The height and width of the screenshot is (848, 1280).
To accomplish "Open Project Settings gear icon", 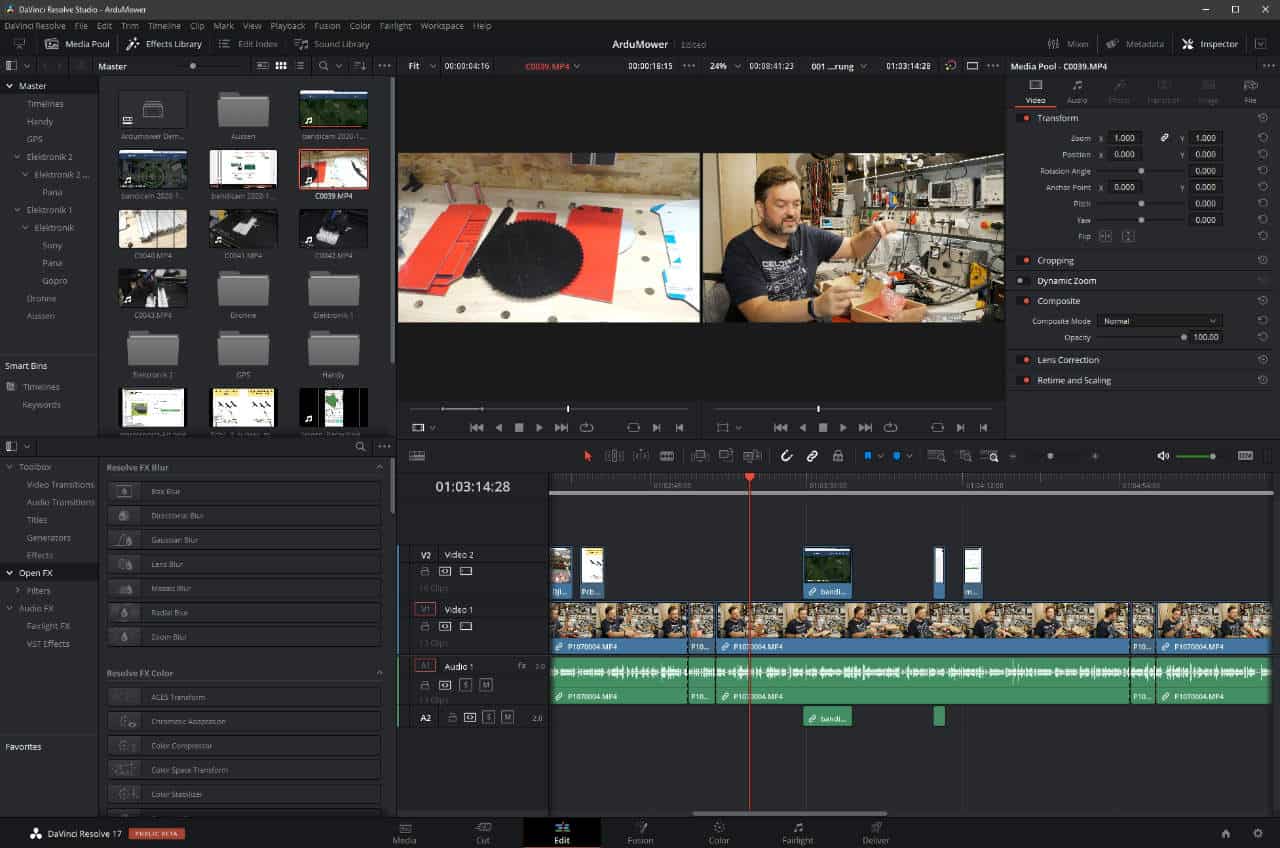I will (x=1258, y=833).
